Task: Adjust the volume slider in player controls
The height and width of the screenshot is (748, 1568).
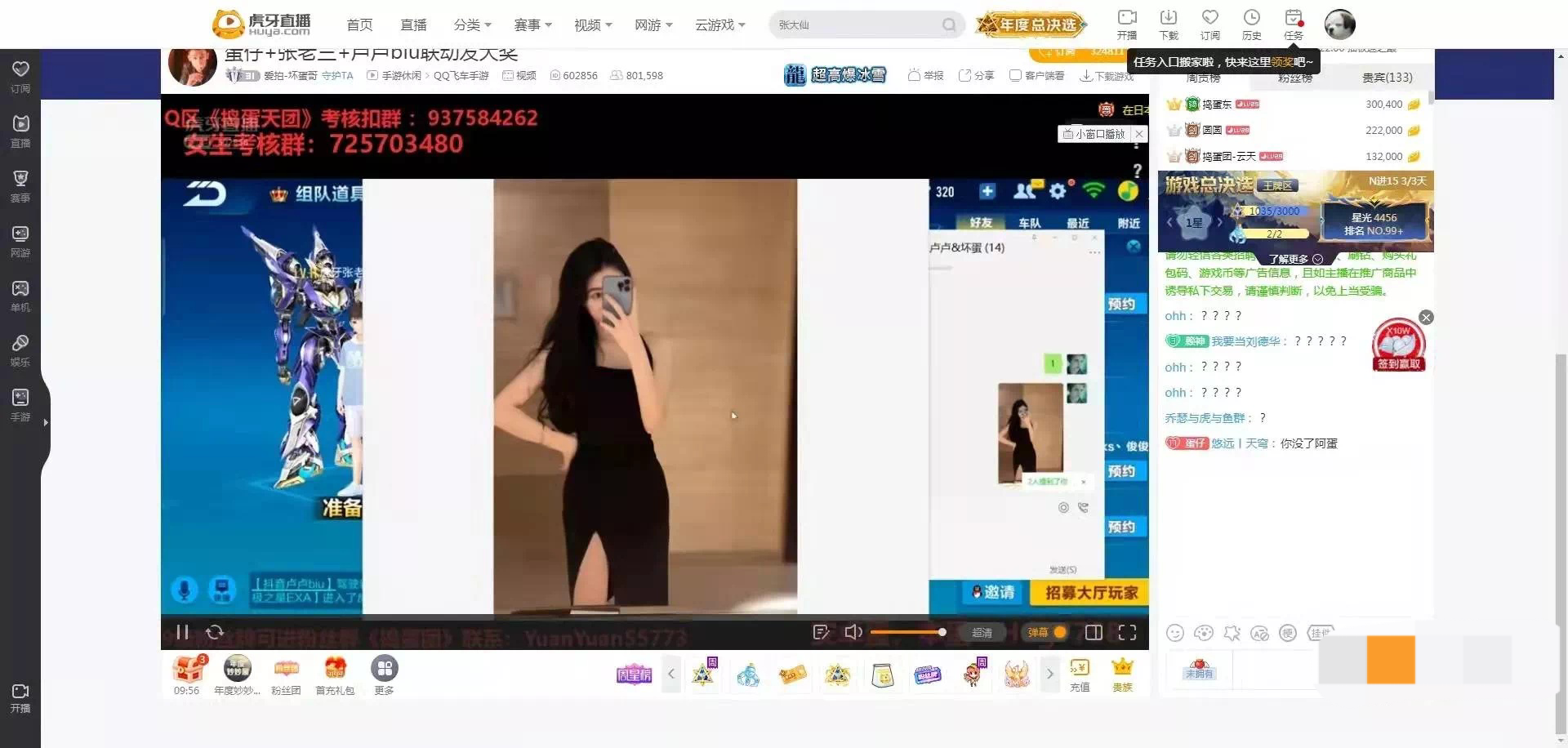Action: pyautogui.click(x=906, y=632)
